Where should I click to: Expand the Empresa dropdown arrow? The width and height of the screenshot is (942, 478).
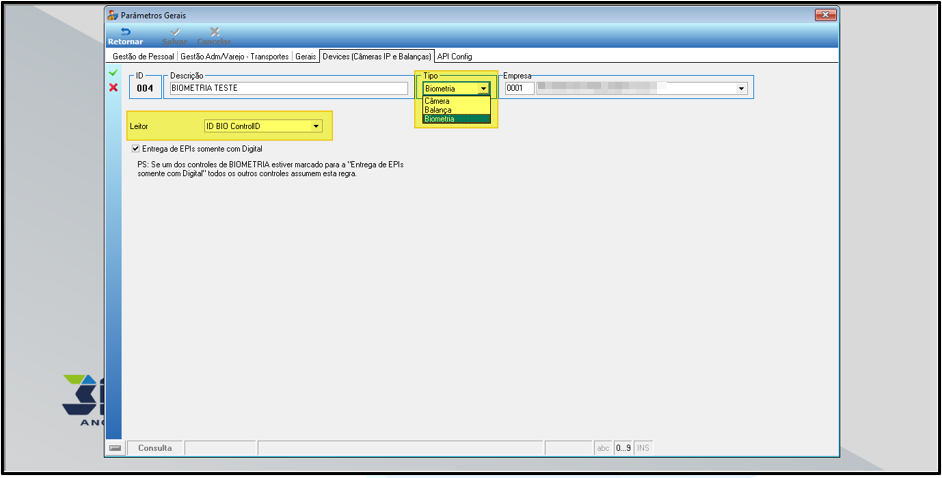click(741, 89)
